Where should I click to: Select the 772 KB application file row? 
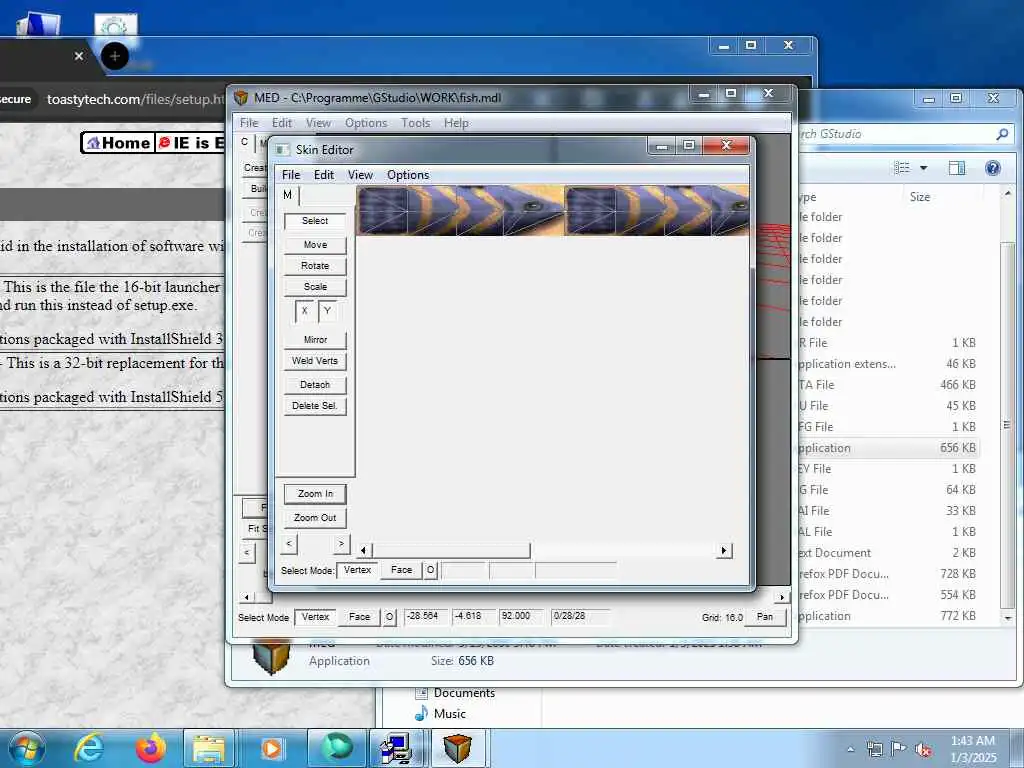[888, 616]
